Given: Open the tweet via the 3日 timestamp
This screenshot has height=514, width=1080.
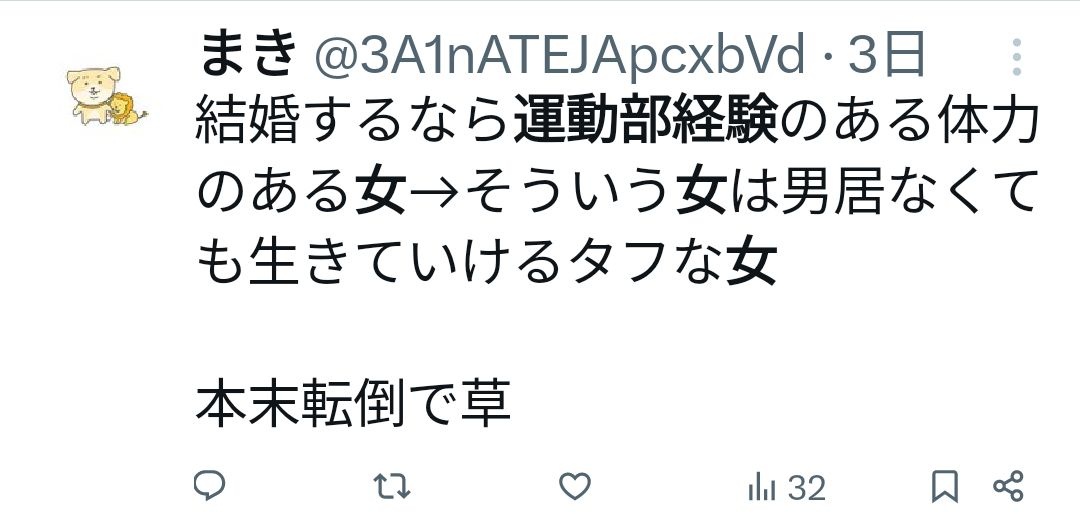Looking at the screenshot, I should [886, 54].
